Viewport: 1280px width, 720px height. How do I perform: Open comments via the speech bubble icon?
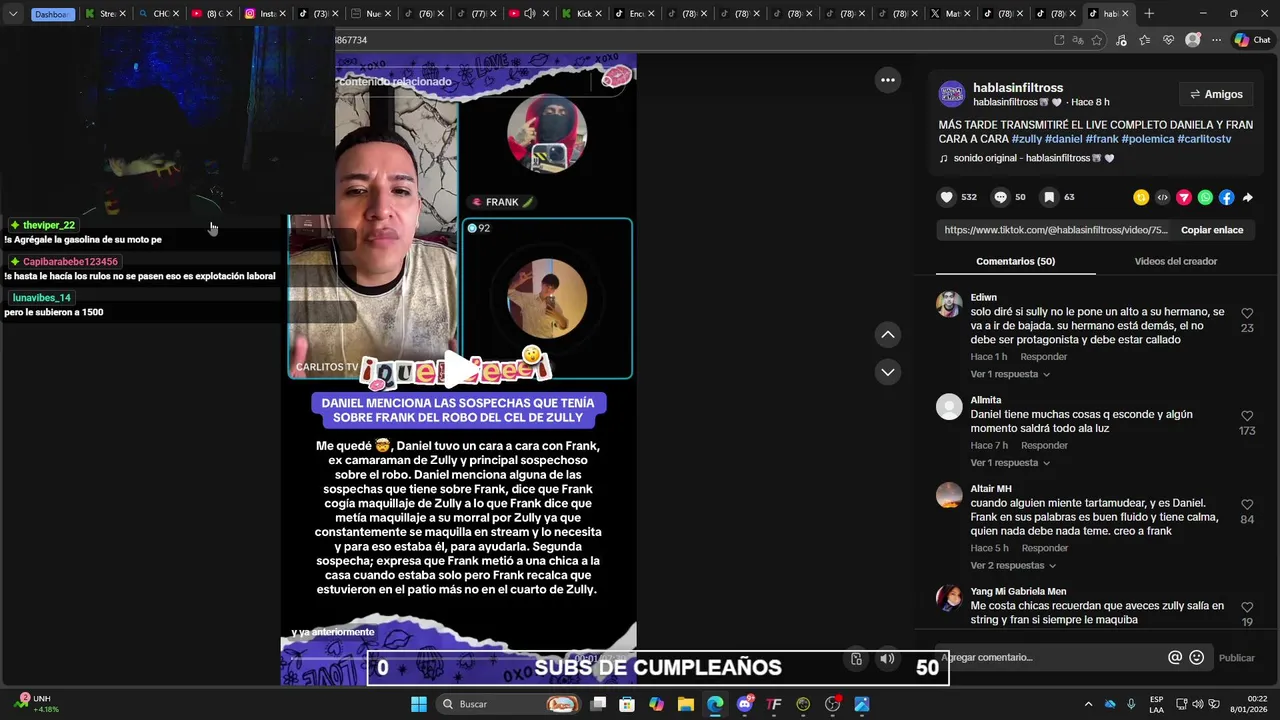(1000, 197)
